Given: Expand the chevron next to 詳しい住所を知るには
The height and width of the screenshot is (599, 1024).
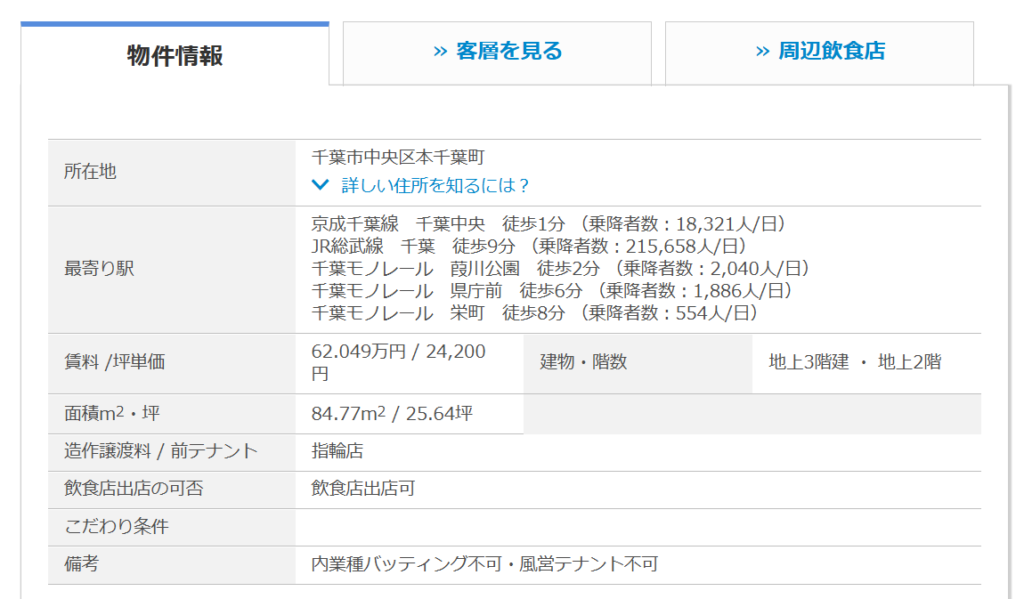Looking at the screenshot, I should coord(320,185).
